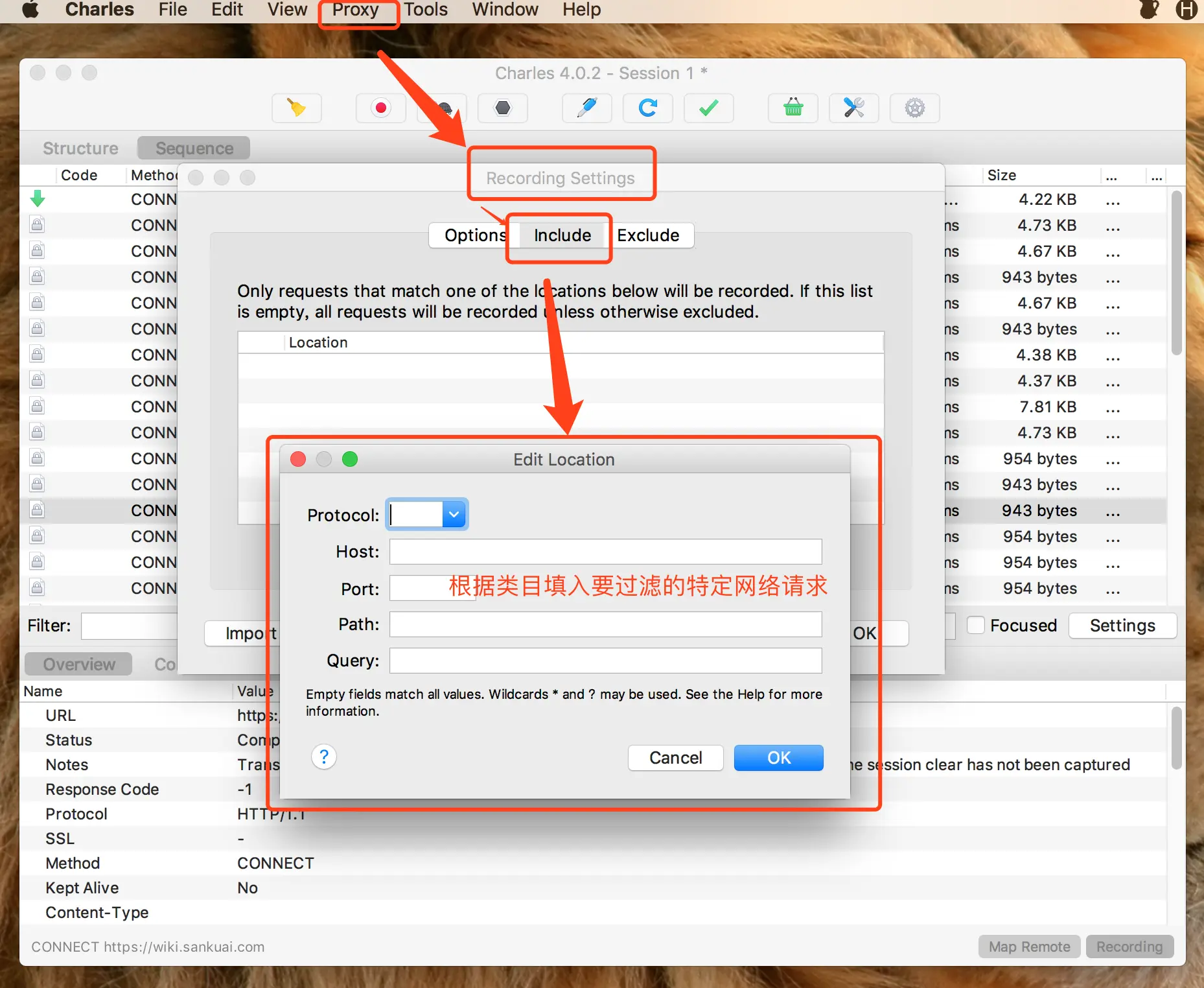Viewport: 1204px width, 988px height.
Task: Toggle the hexagon breakpoints icon
Action: (x=503, y=108)
